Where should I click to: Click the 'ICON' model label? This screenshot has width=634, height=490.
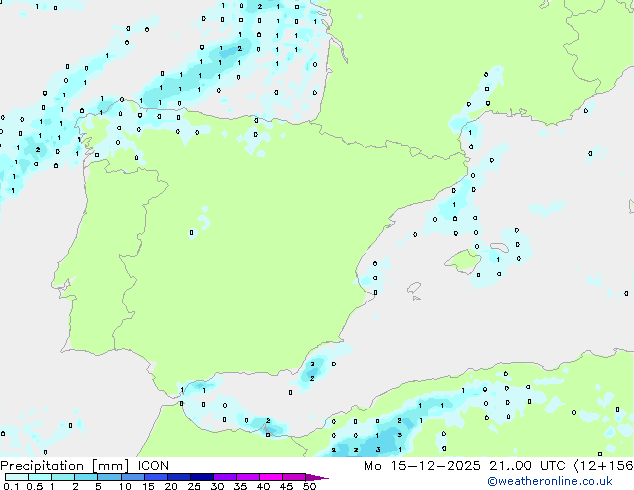tap(153, 466)
